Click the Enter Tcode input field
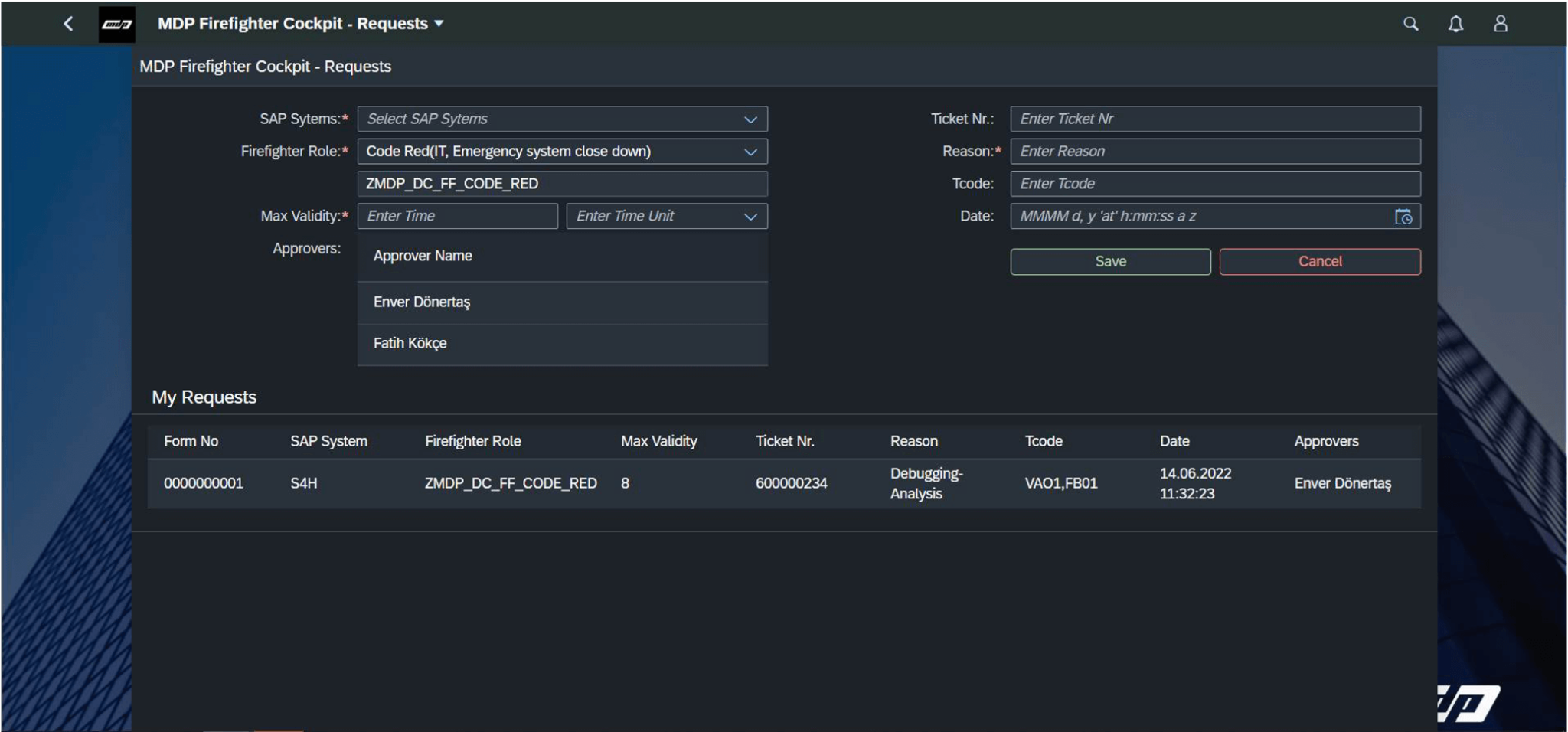Screen dimensions: 1568x732 1214,184
